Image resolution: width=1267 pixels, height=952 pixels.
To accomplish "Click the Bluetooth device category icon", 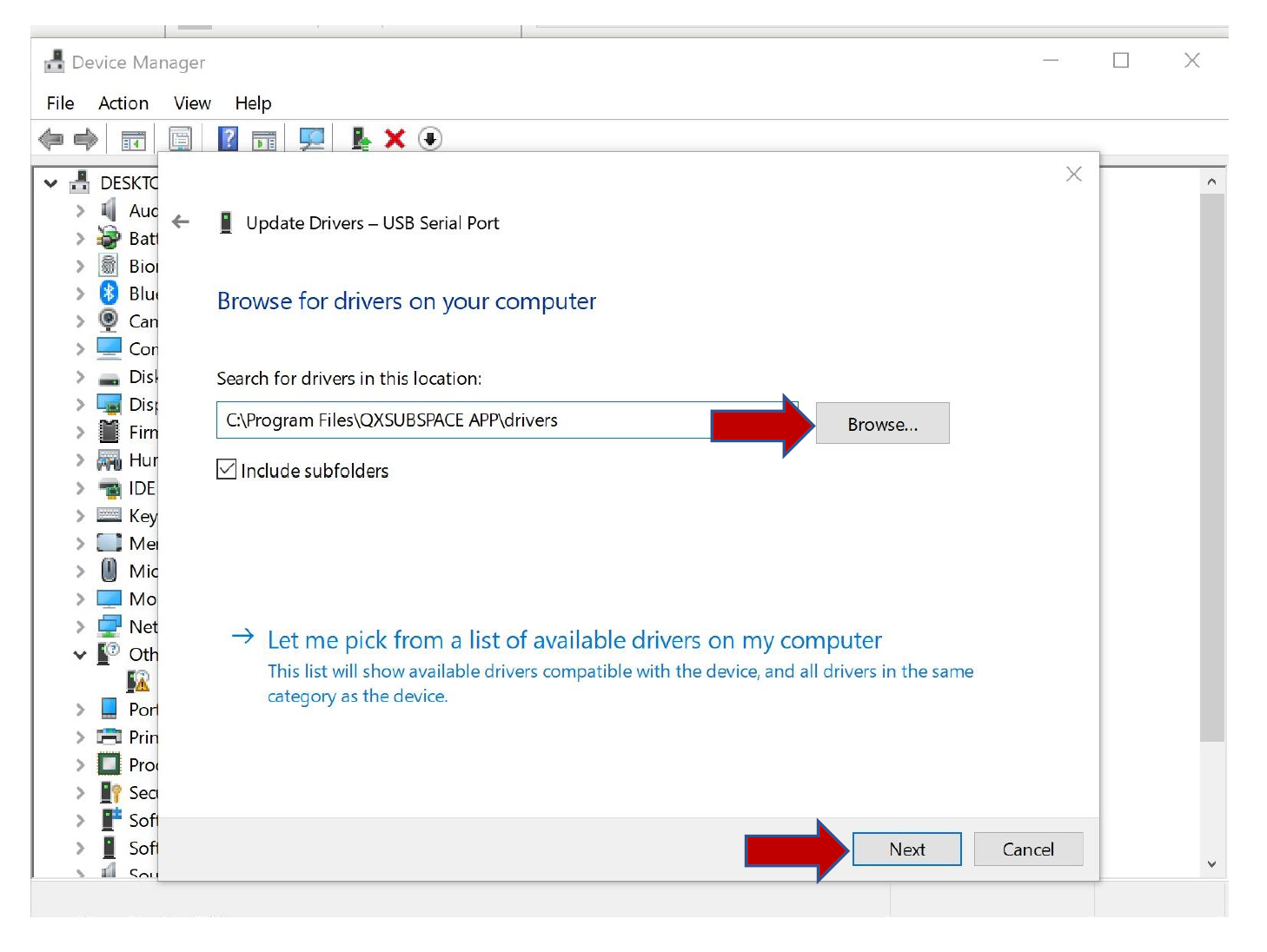I will point(108,294).
